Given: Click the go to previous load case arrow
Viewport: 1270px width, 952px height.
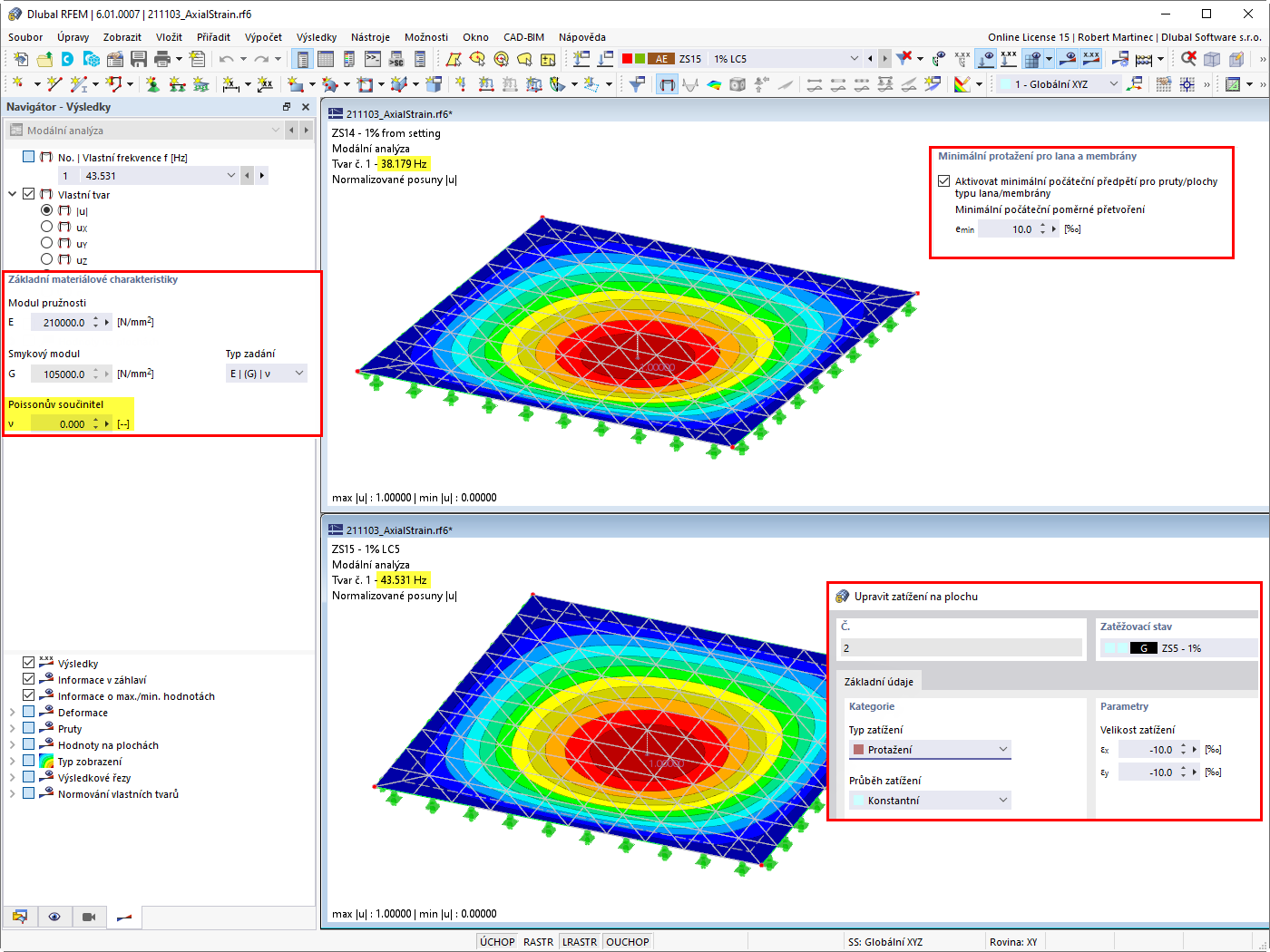Looking at the screenshot, I should pos(871,59).
